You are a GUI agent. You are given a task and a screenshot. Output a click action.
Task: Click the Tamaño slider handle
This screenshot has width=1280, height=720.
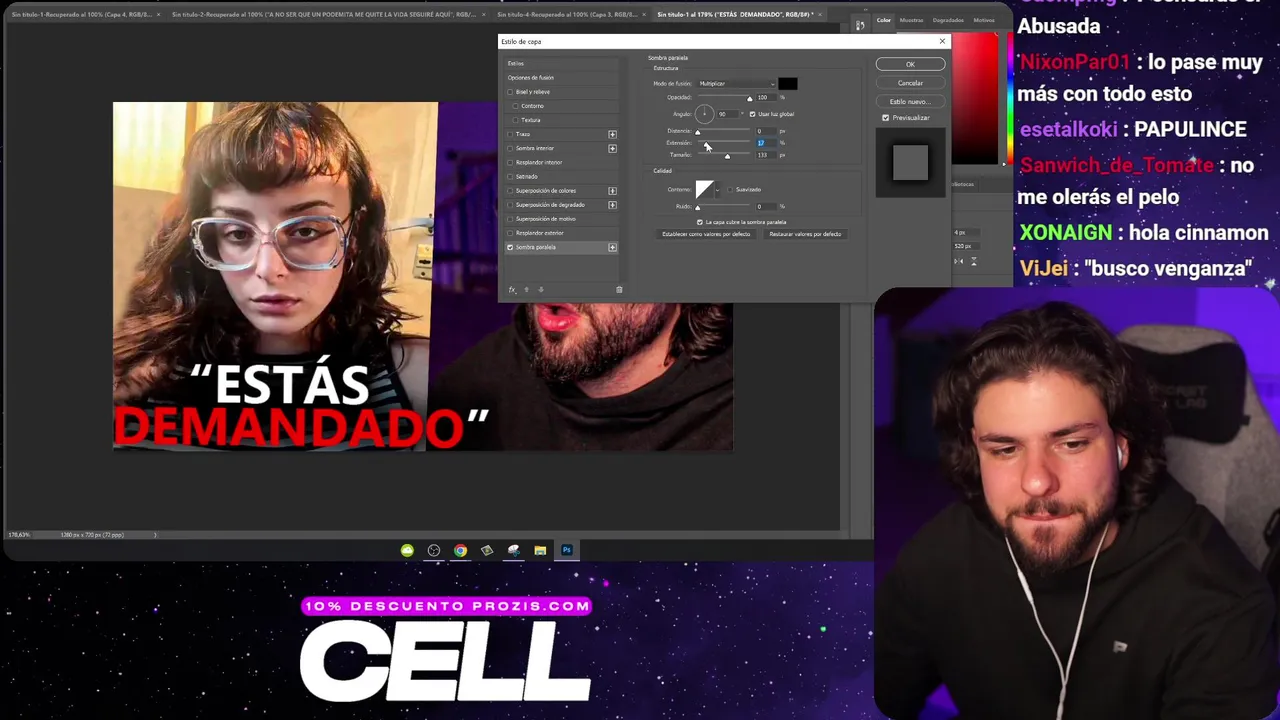point(727,157)
